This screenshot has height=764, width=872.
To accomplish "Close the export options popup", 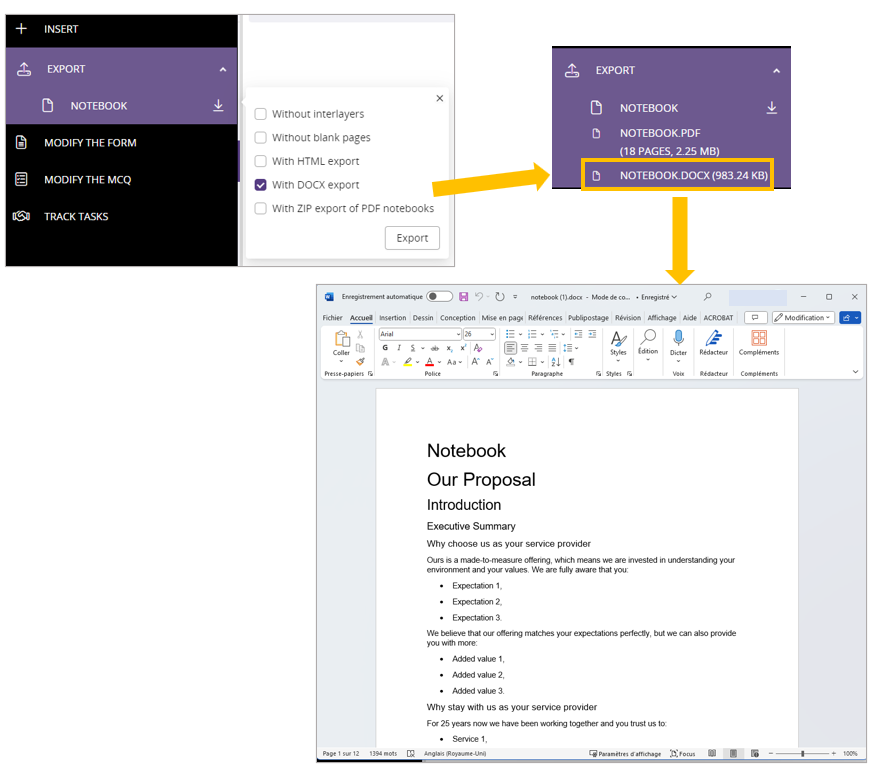I will click(x=439, y=98).
